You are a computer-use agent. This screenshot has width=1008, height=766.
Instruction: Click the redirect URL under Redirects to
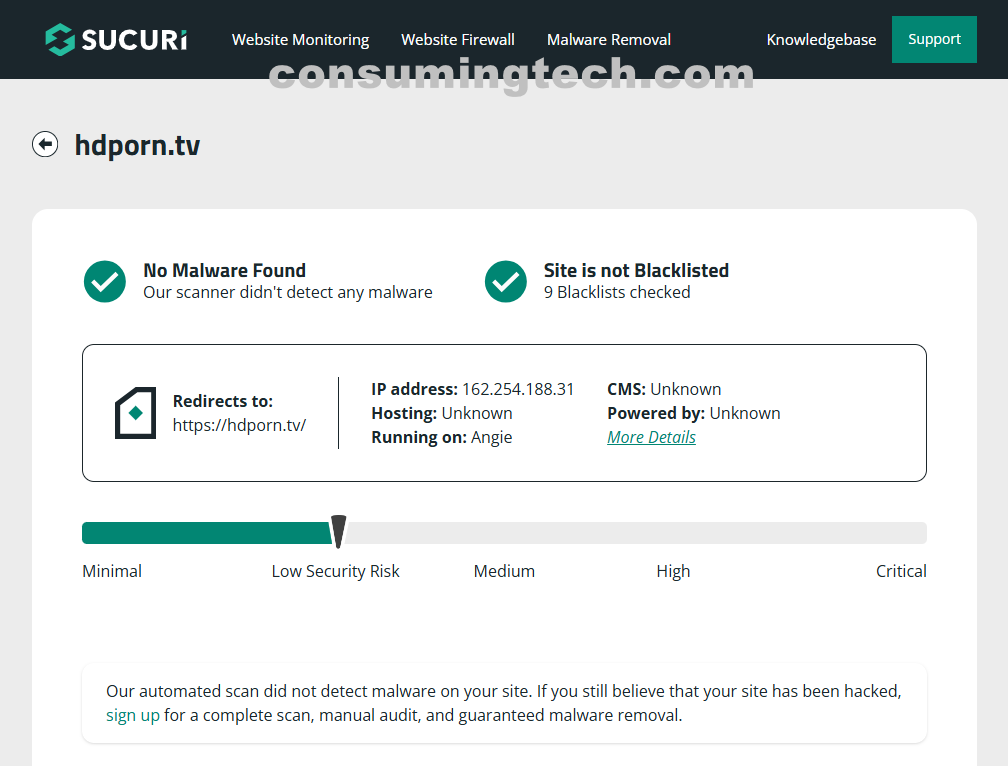[x=239, y=425]
